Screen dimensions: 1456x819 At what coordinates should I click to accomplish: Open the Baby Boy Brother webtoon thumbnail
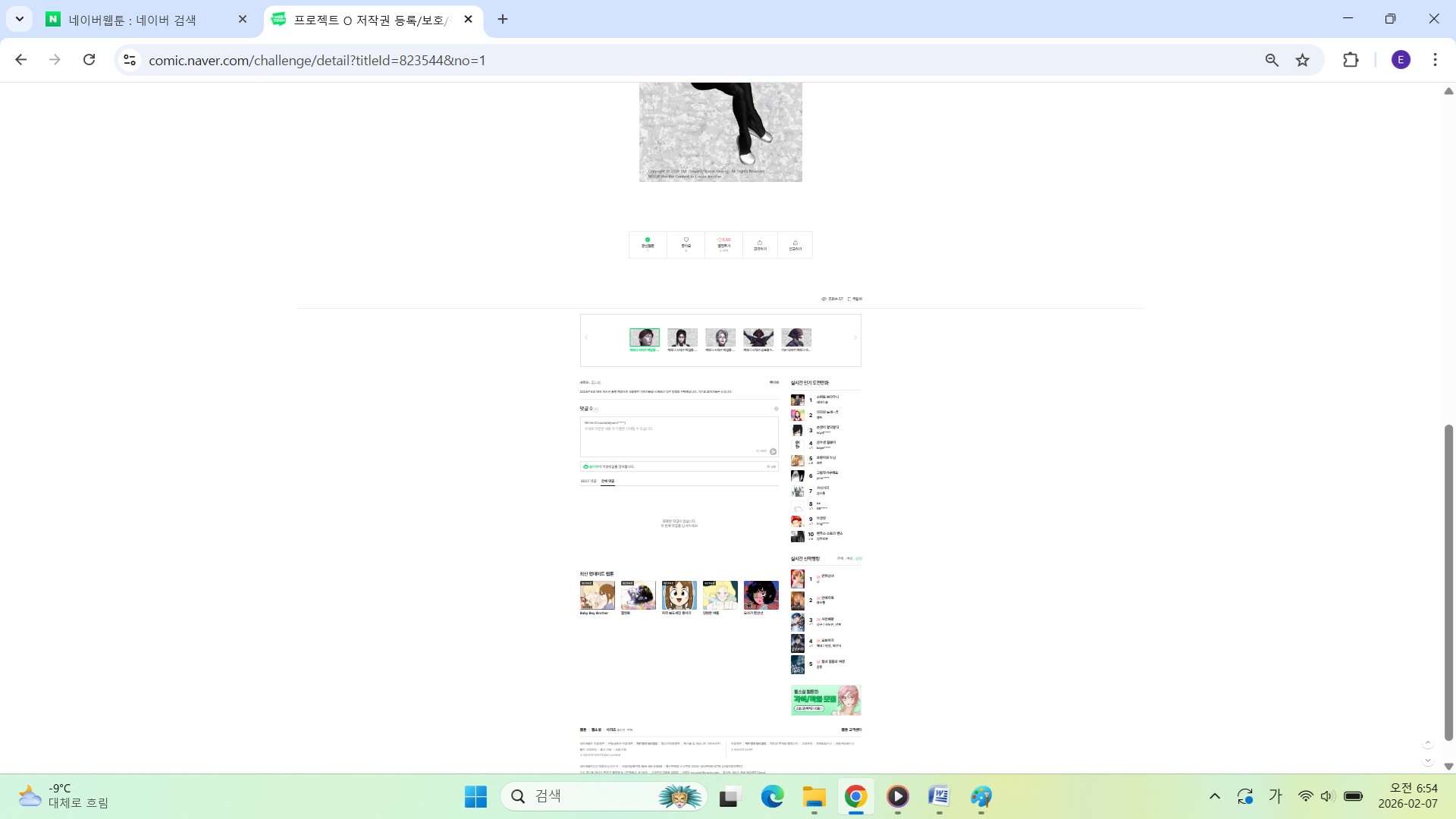pos(597,596)
